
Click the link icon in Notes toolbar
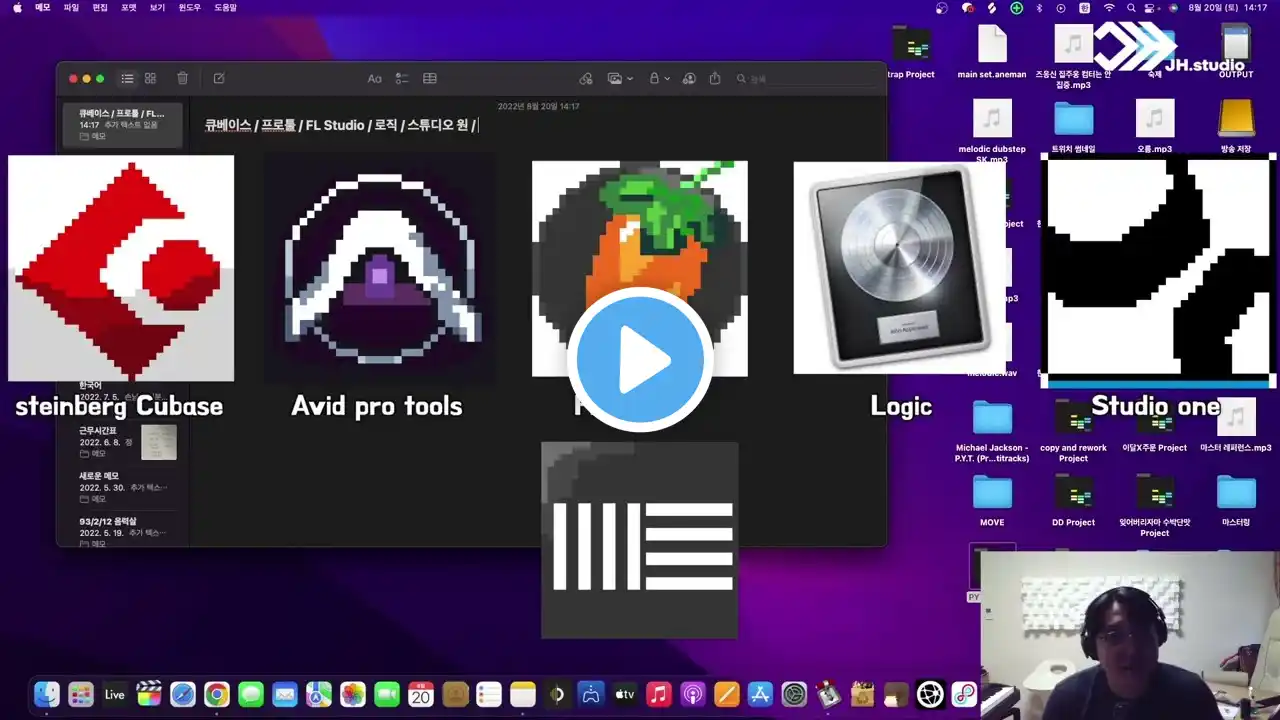(x=586, y=78)
